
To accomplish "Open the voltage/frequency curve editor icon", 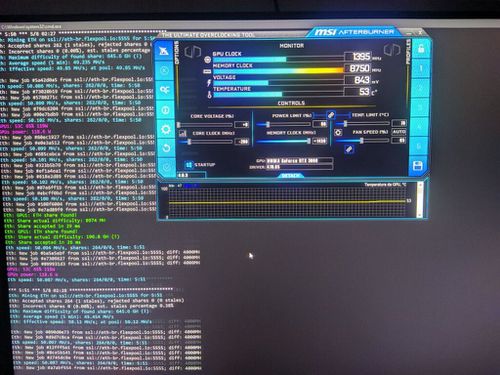I will [x=183, y=133].
